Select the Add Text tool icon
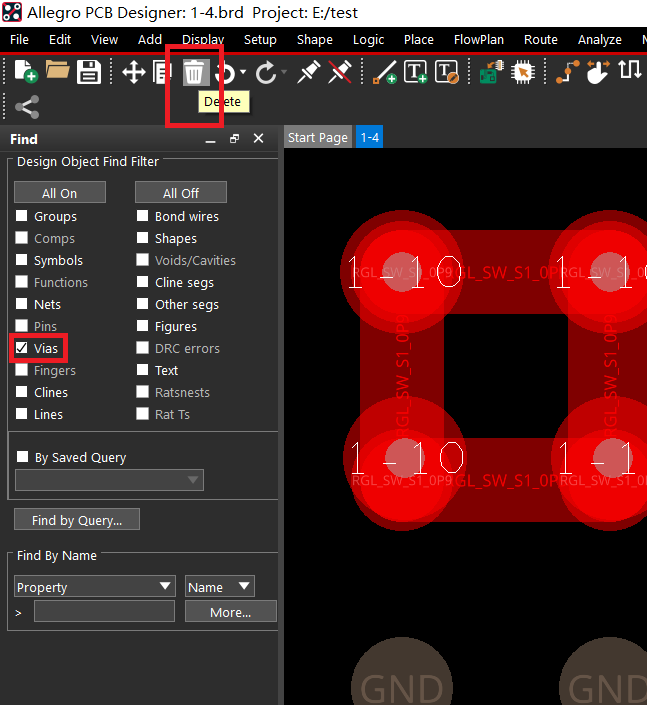Screen dimensions: 647x705 (x=415, y=72)
